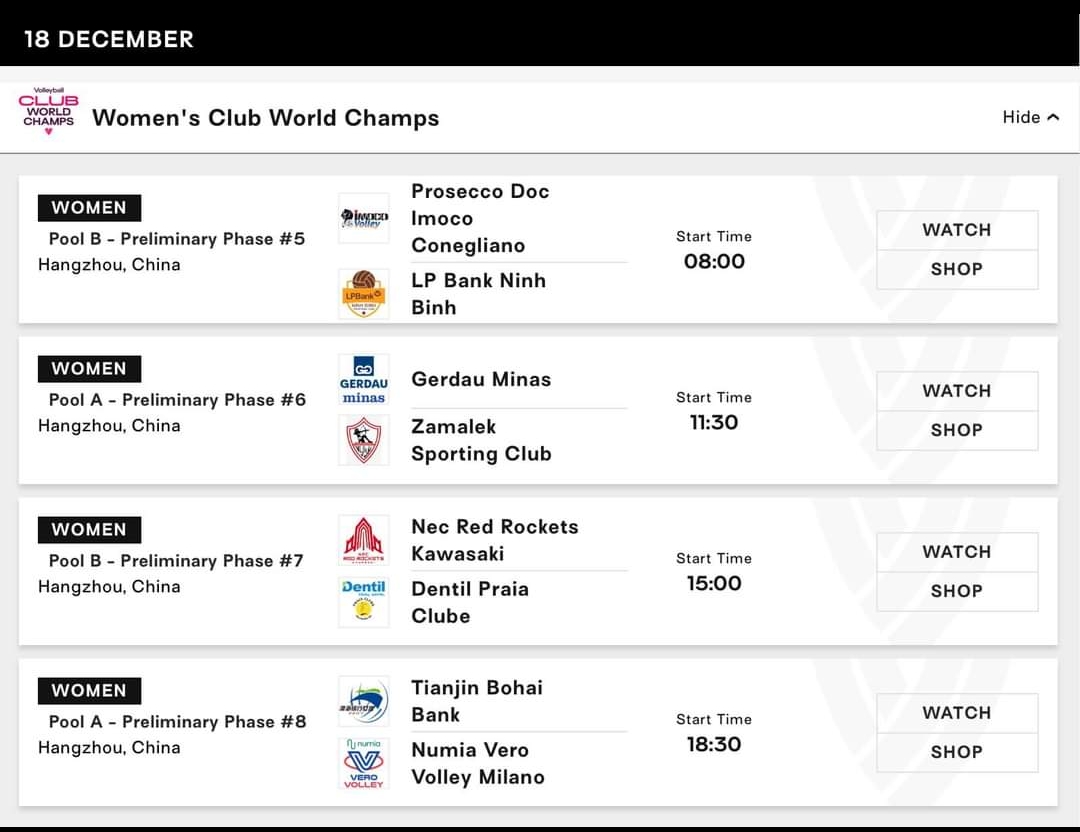This screenshot has height=832, width=1080.
Task: Select the Women's Club World Champs heading
Action: coord(266,118)
